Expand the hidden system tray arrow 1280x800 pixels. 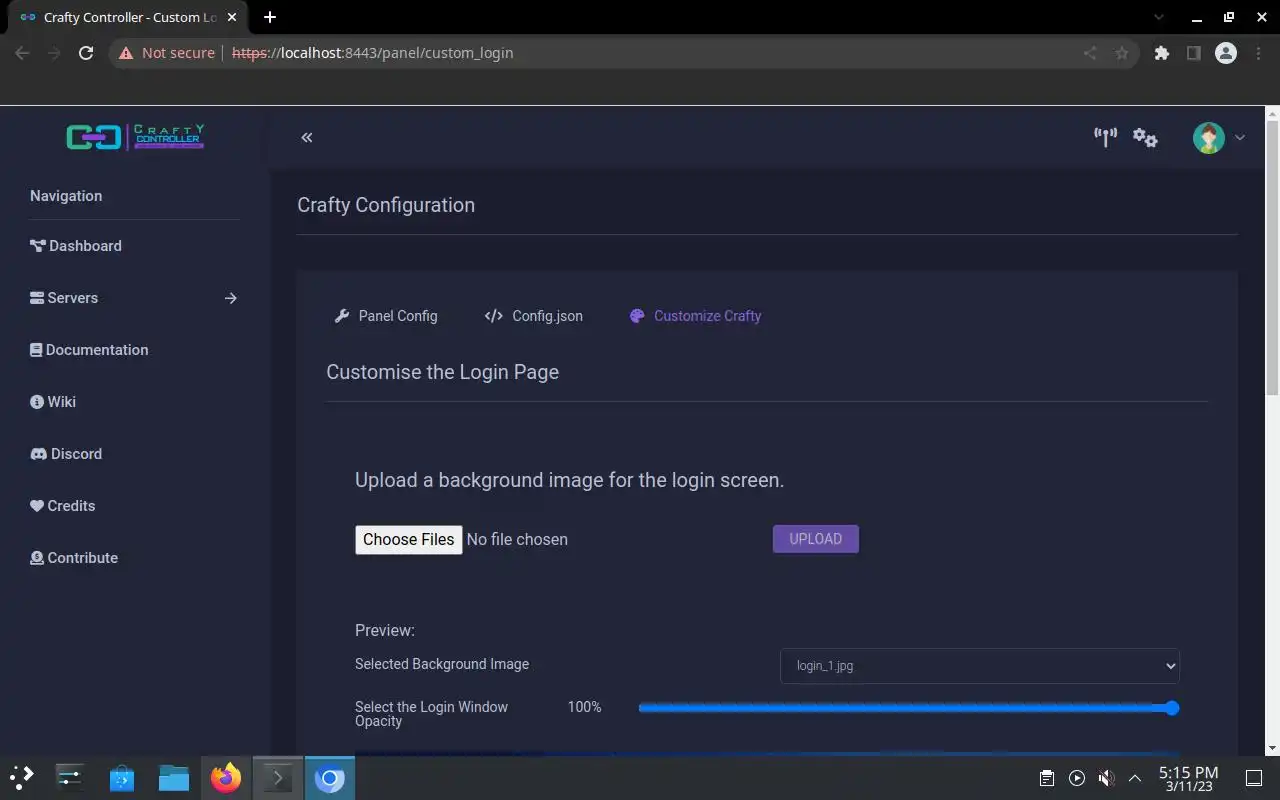pyautogui.click(x=1135, y=778)
